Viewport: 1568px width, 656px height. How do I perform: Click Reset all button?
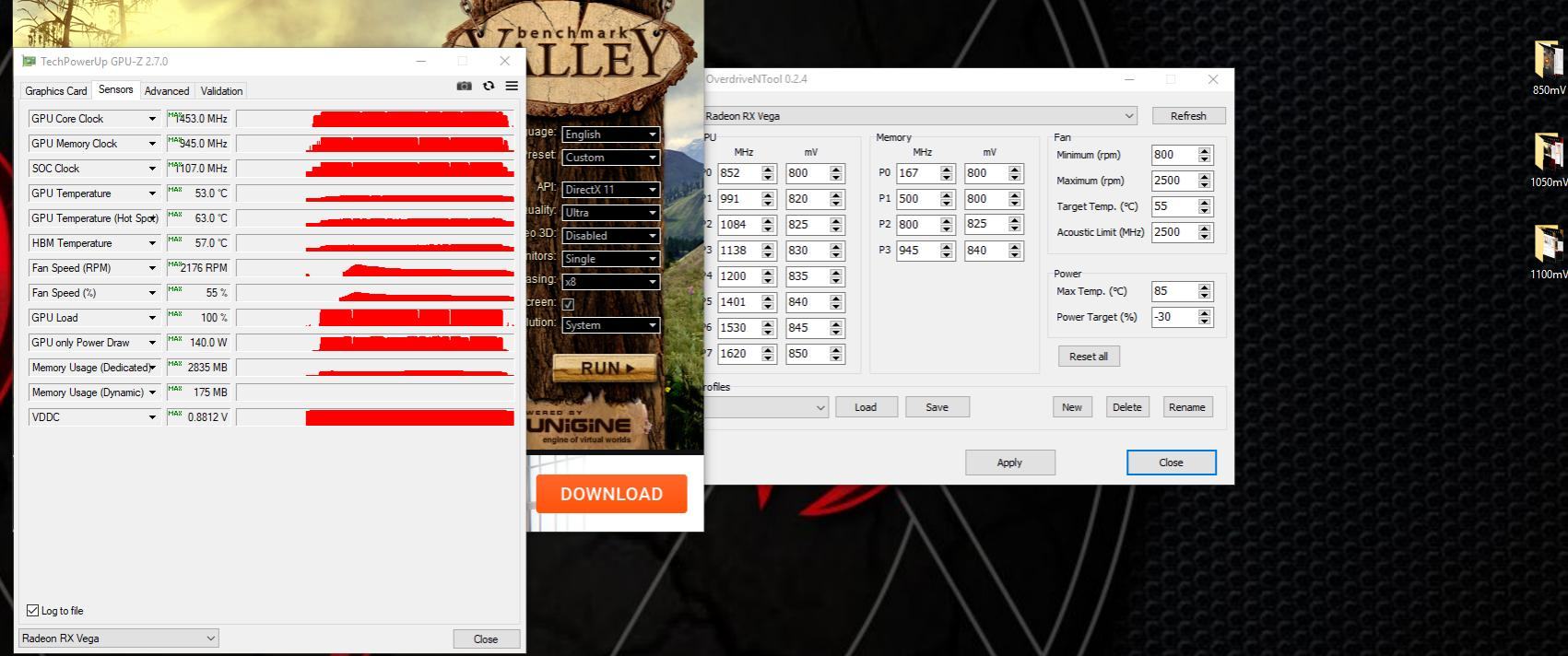pos(1089,357)
